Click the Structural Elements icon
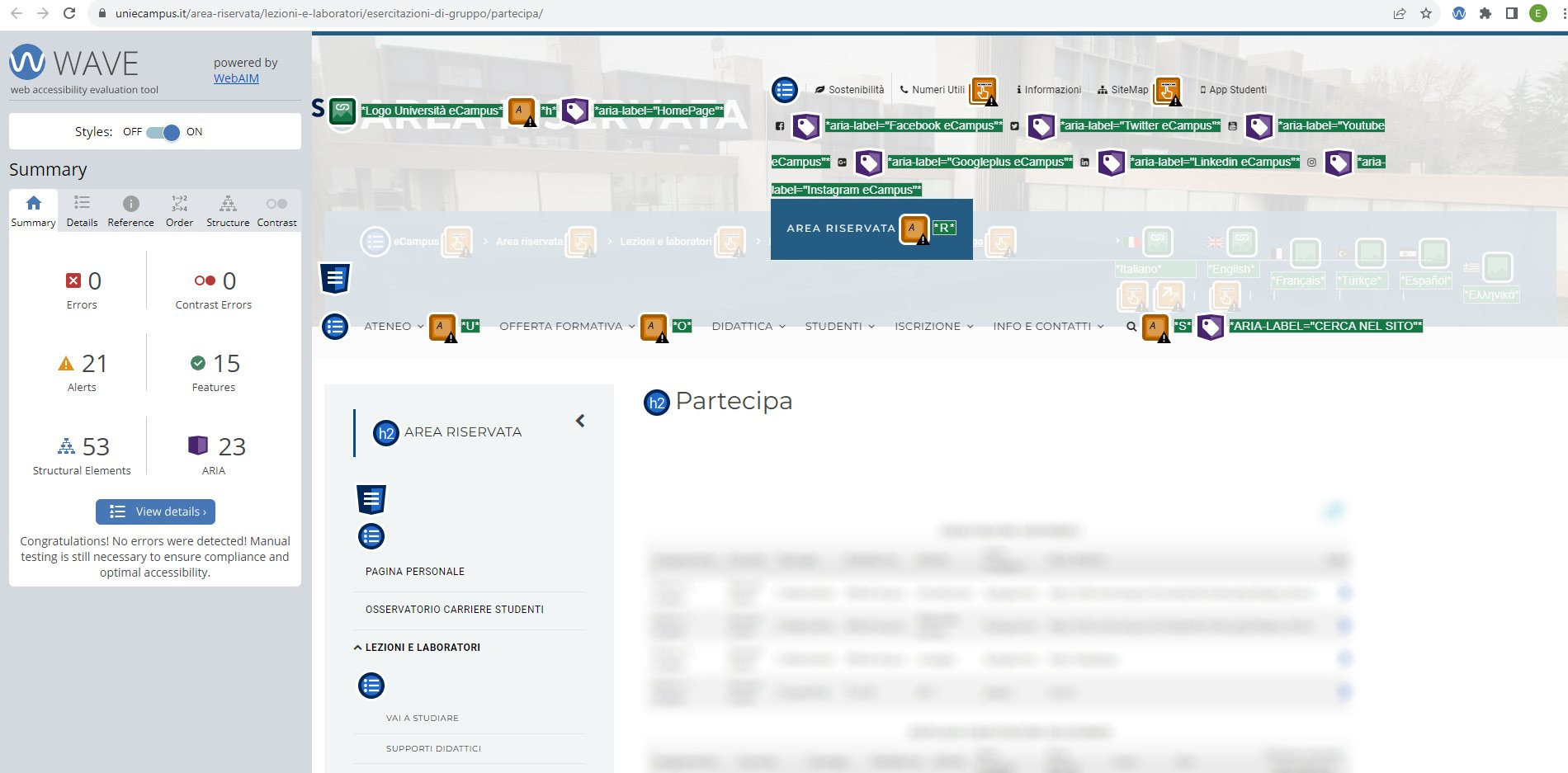The width and height of the screenshot is (1568, 773). [66, 446]
